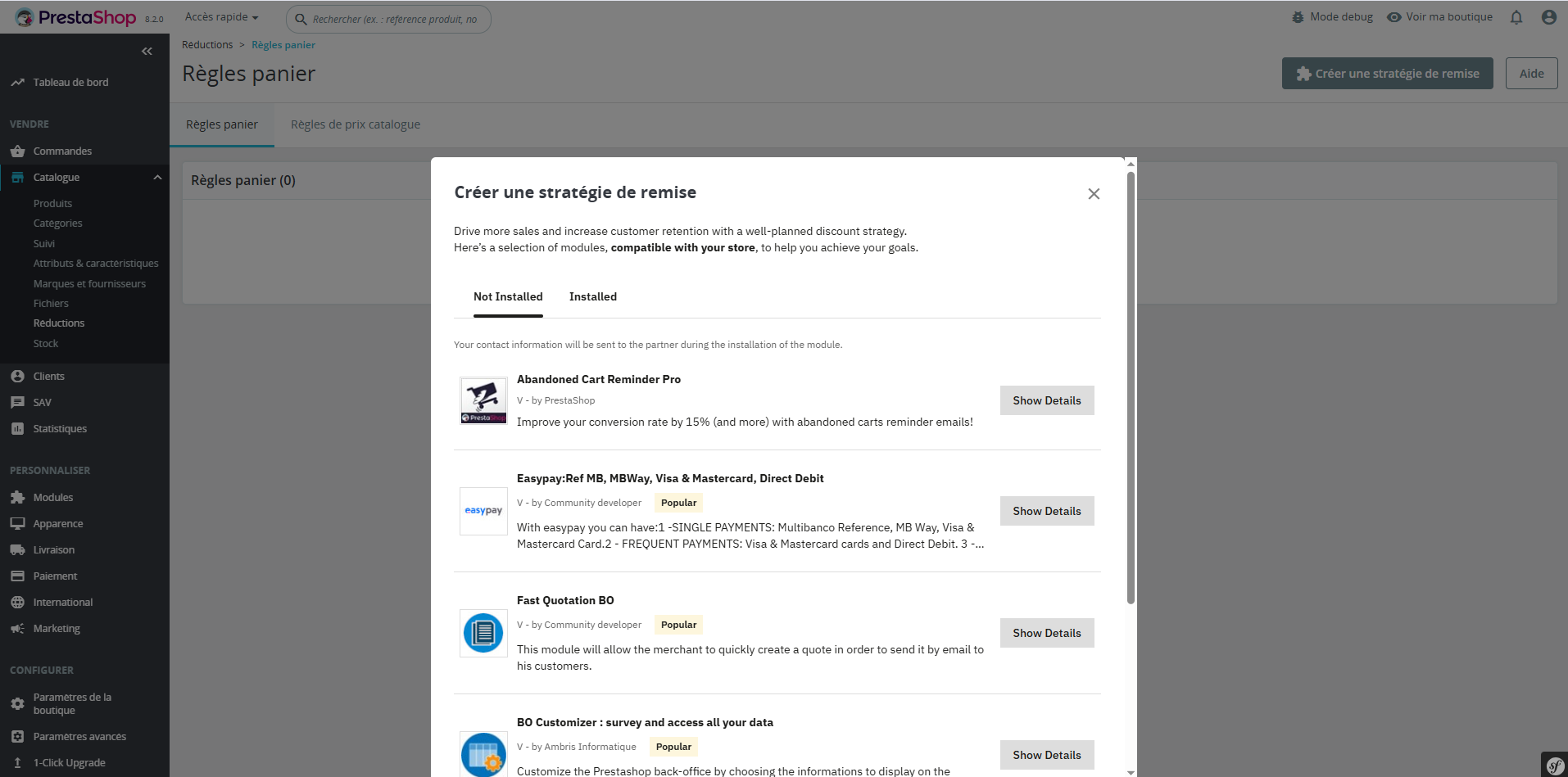Click the modal vertical scrollbar

(1131, 385)
